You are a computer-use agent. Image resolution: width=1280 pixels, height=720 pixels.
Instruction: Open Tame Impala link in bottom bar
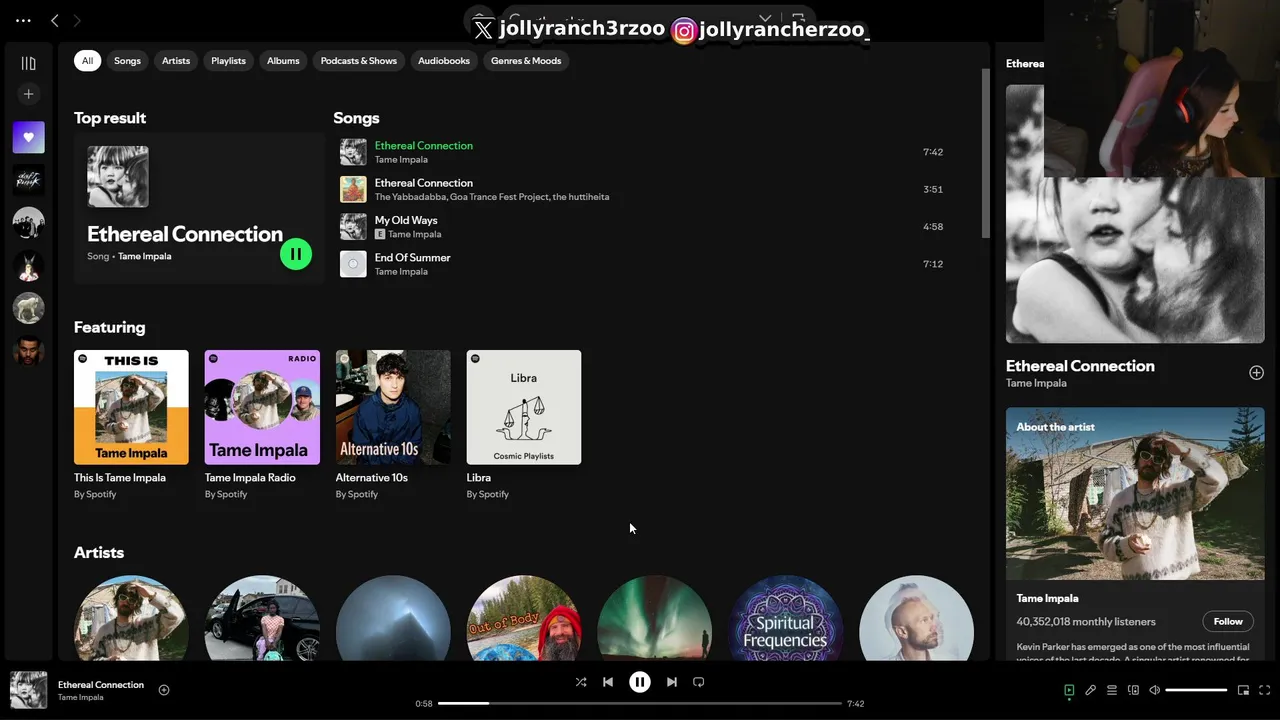[x=80, y=697]
